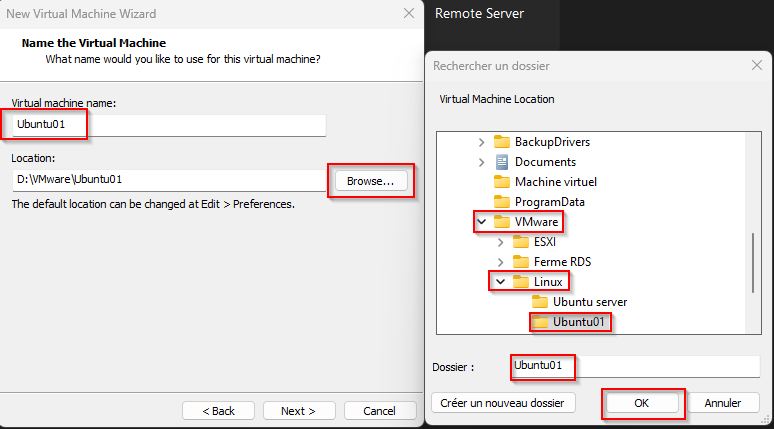The width and height of the screenshot is (774, 429).
Task: Expand the ESXI tree node
Action: pyautogui.click(x=501, y=242)
